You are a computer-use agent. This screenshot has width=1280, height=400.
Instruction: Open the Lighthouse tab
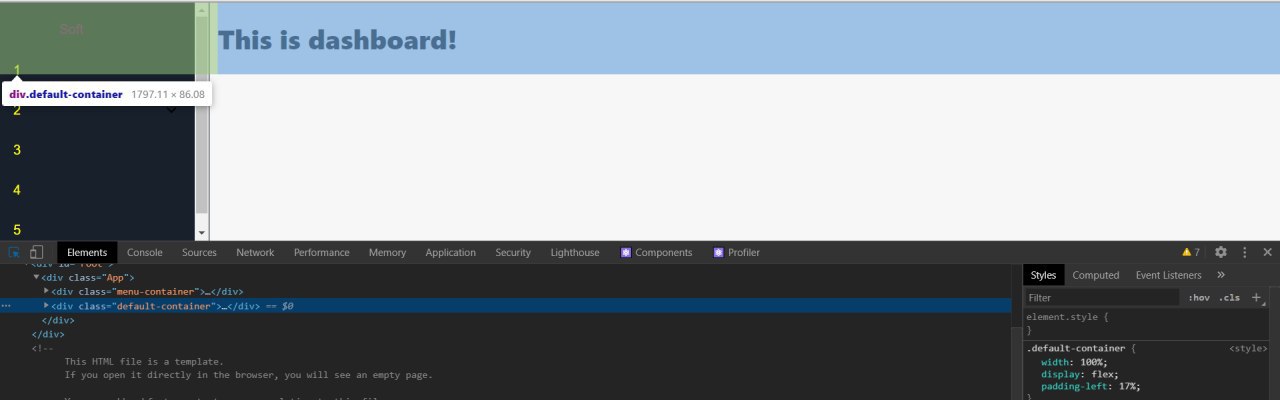[x=575, y=253]
